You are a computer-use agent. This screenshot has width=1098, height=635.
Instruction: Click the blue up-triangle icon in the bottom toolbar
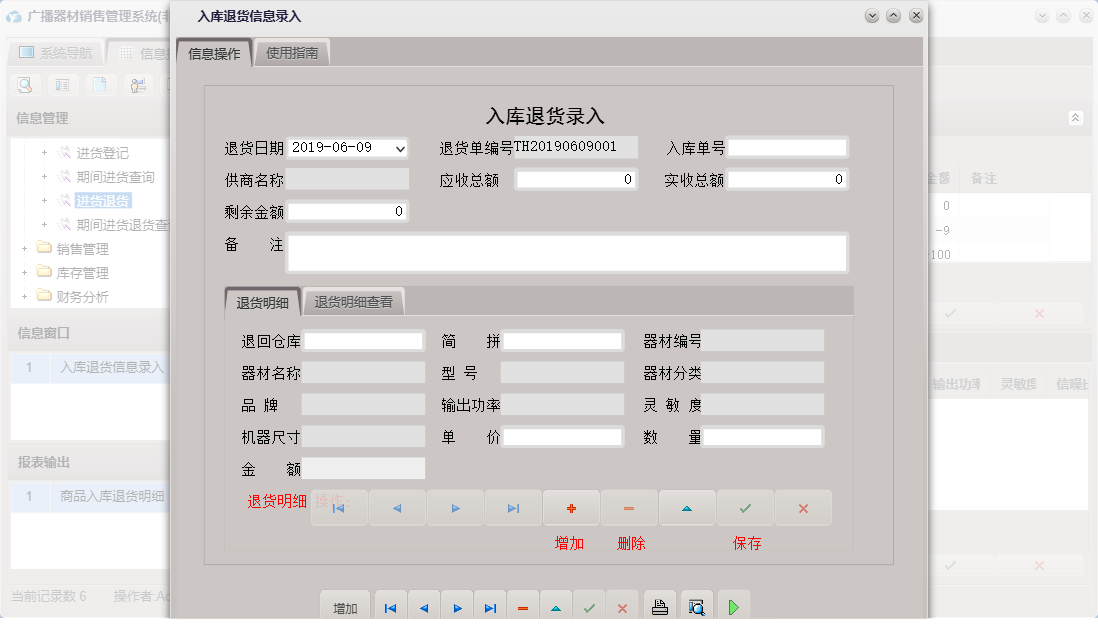[x=556, y=604]
